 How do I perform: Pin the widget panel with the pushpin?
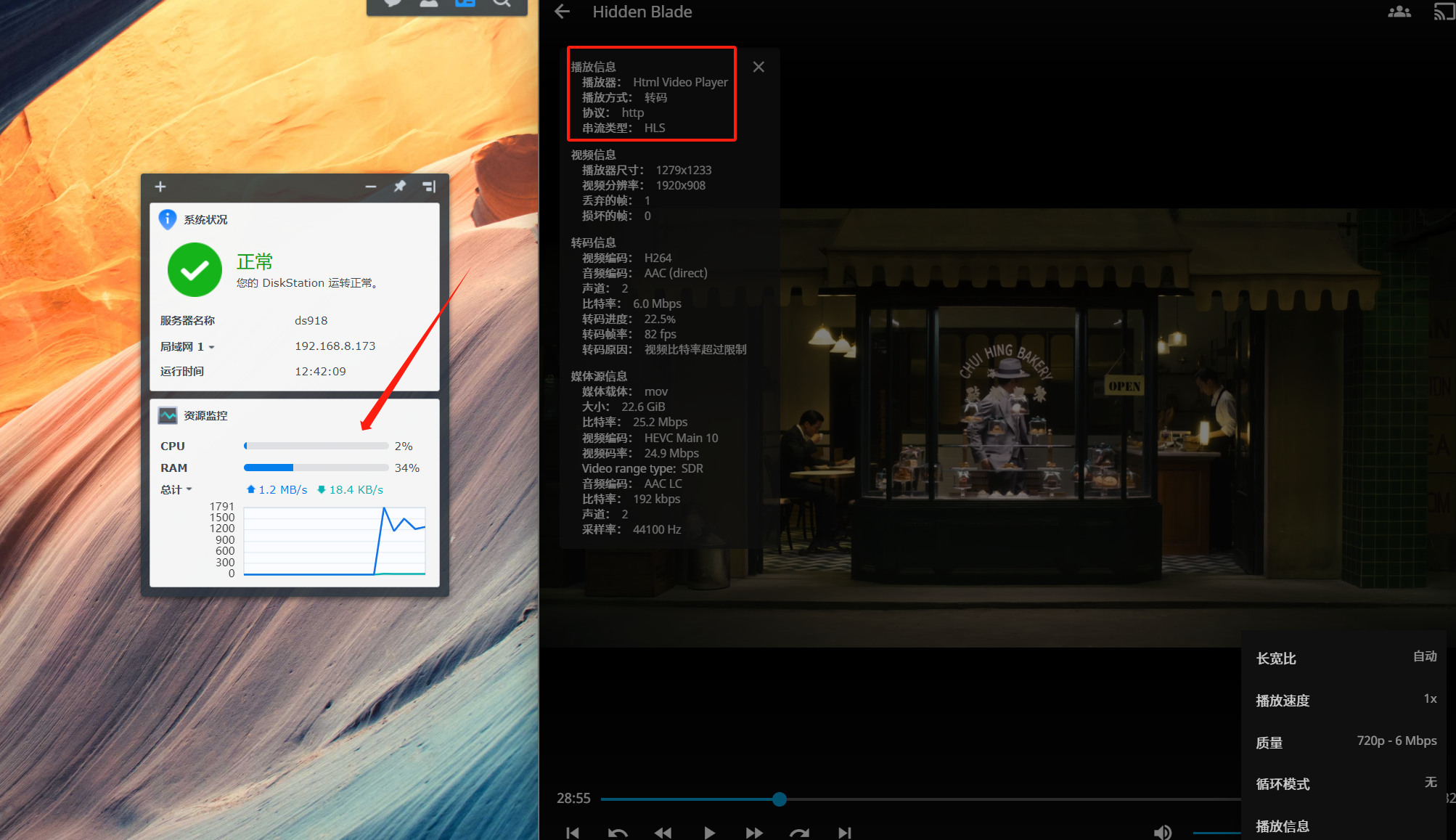pyautogui.click(x=400, y=187)
